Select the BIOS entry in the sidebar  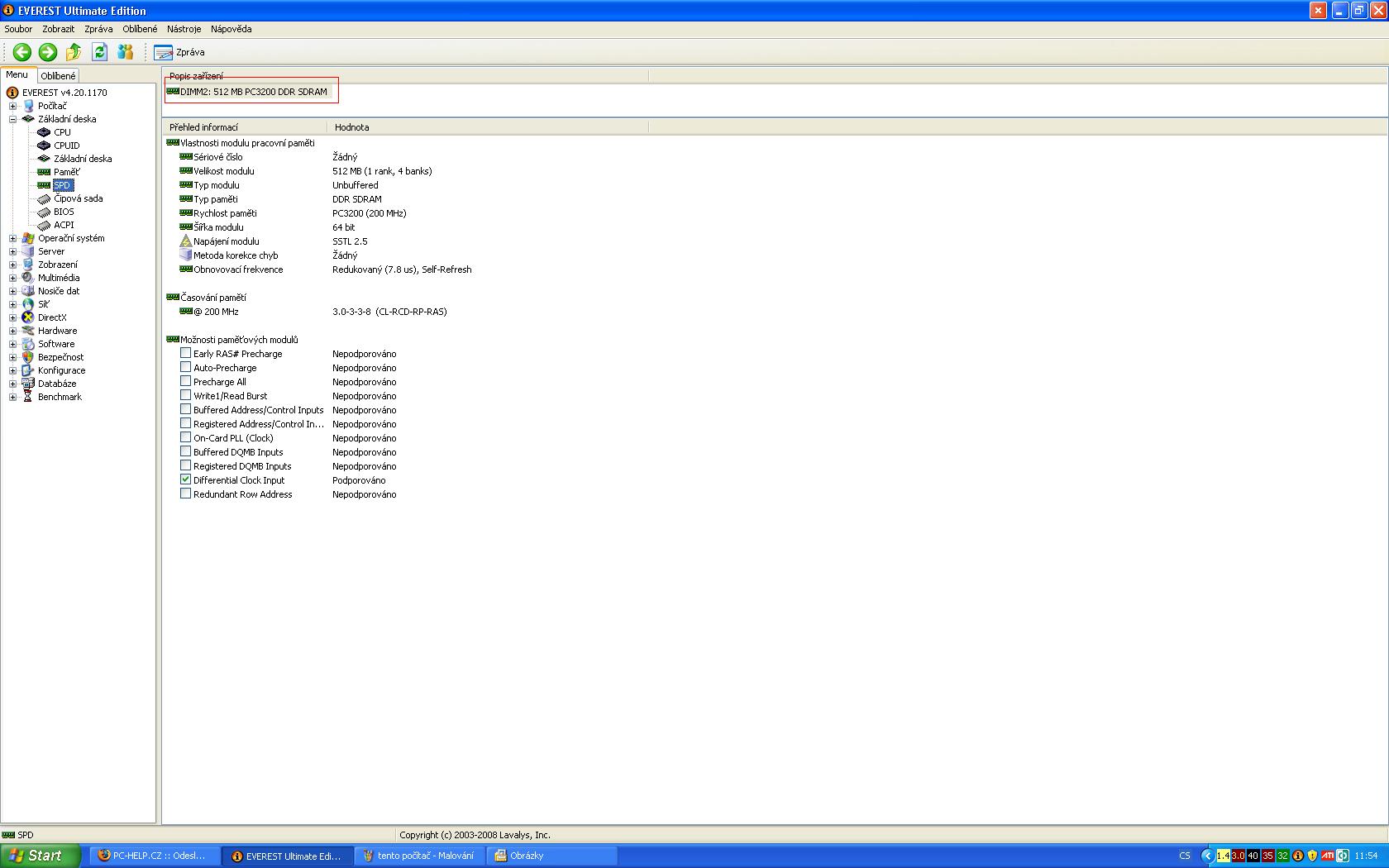pyautogui.click(x=64, y=212)
